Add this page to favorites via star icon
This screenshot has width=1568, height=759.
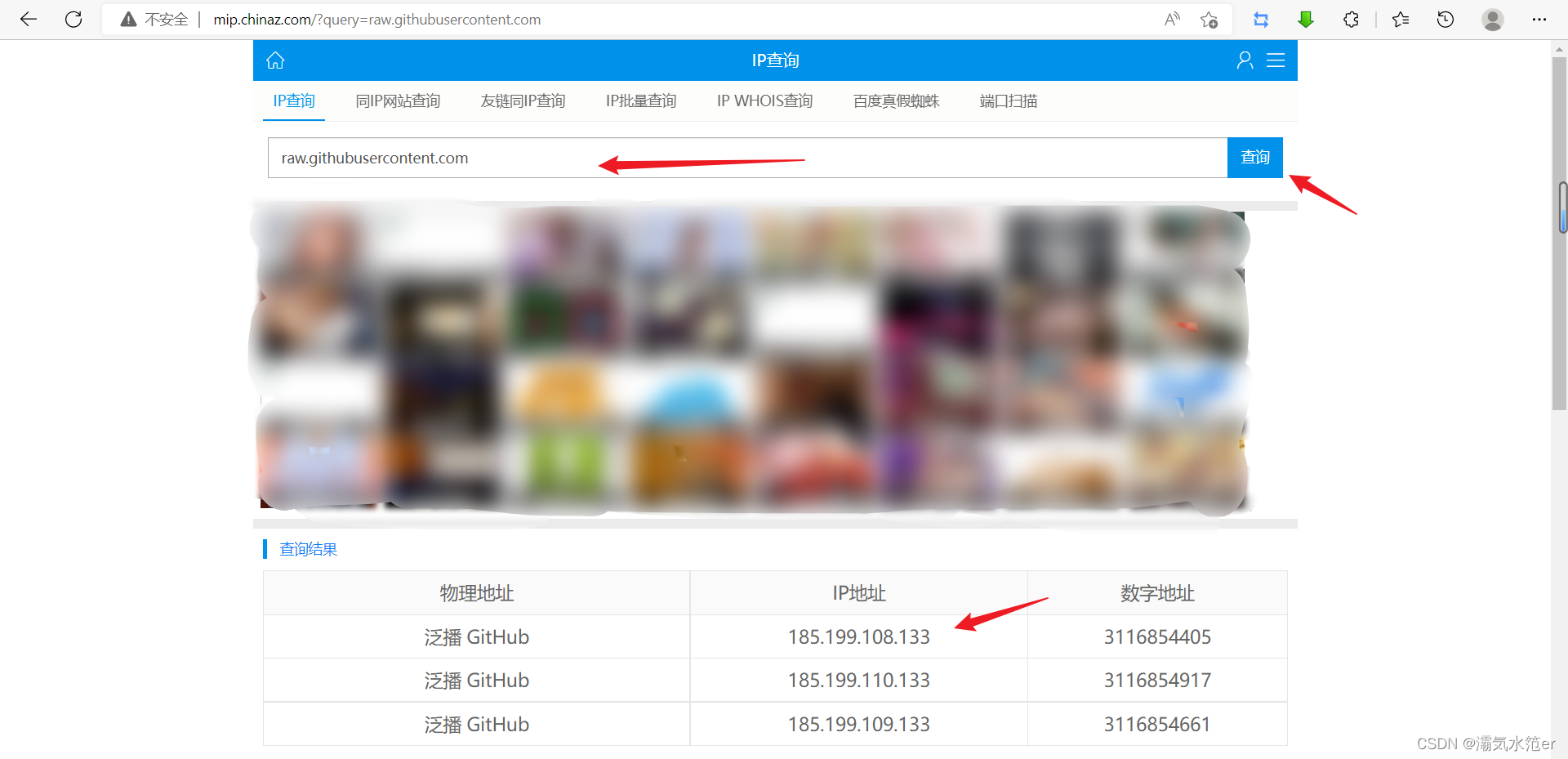click(x=1209, y=19)
